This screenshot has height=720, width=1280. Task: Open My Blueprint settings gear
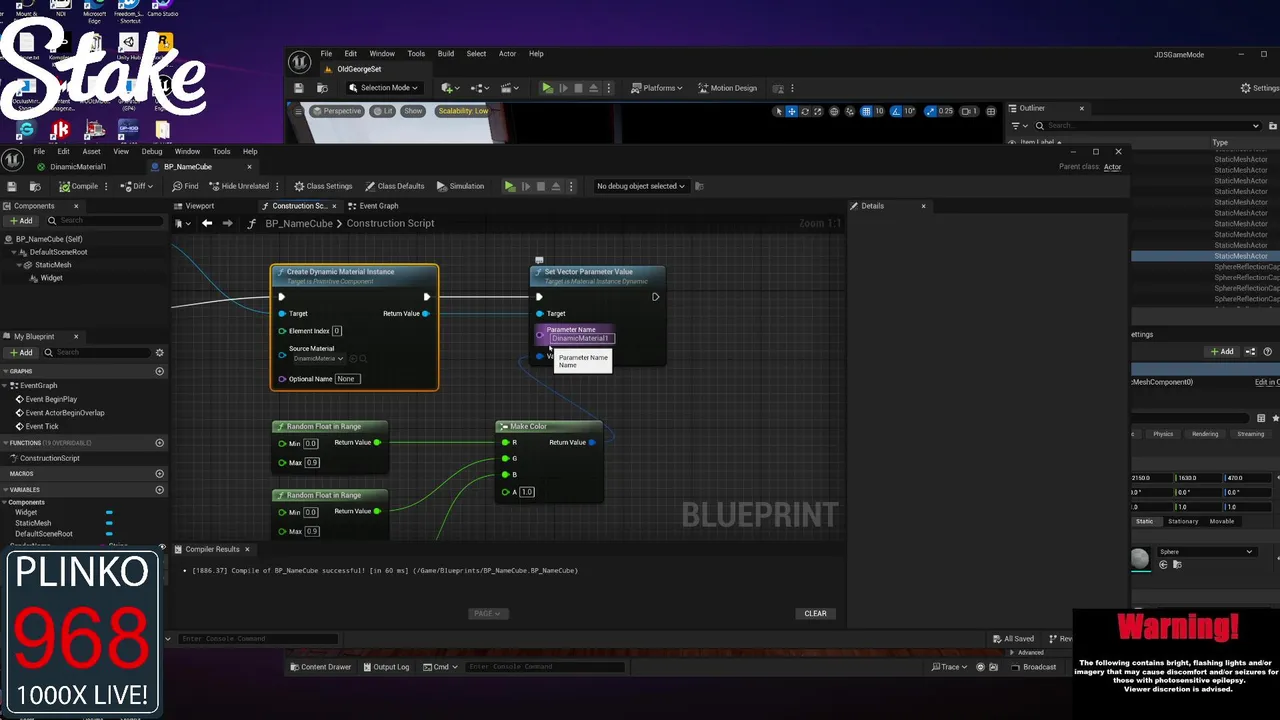coord(159,352)
